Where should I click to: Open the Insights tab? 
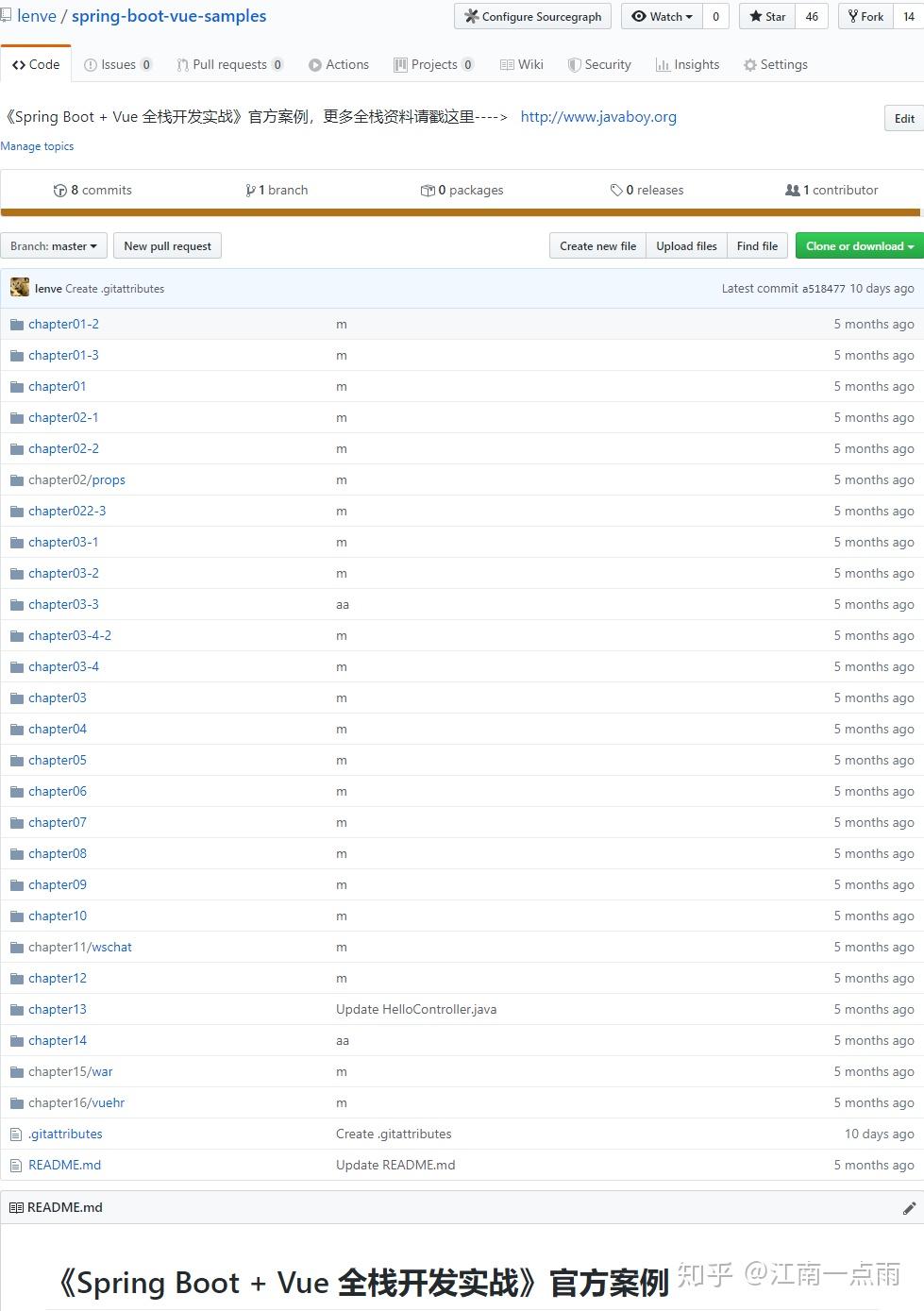(687, 64)
